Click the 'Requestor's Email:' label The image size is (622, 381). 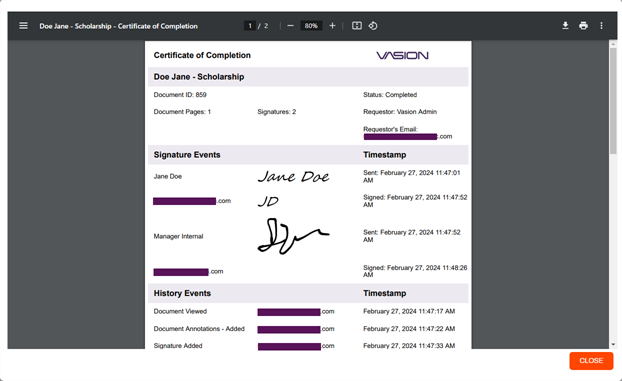click(x=390, y=129)
